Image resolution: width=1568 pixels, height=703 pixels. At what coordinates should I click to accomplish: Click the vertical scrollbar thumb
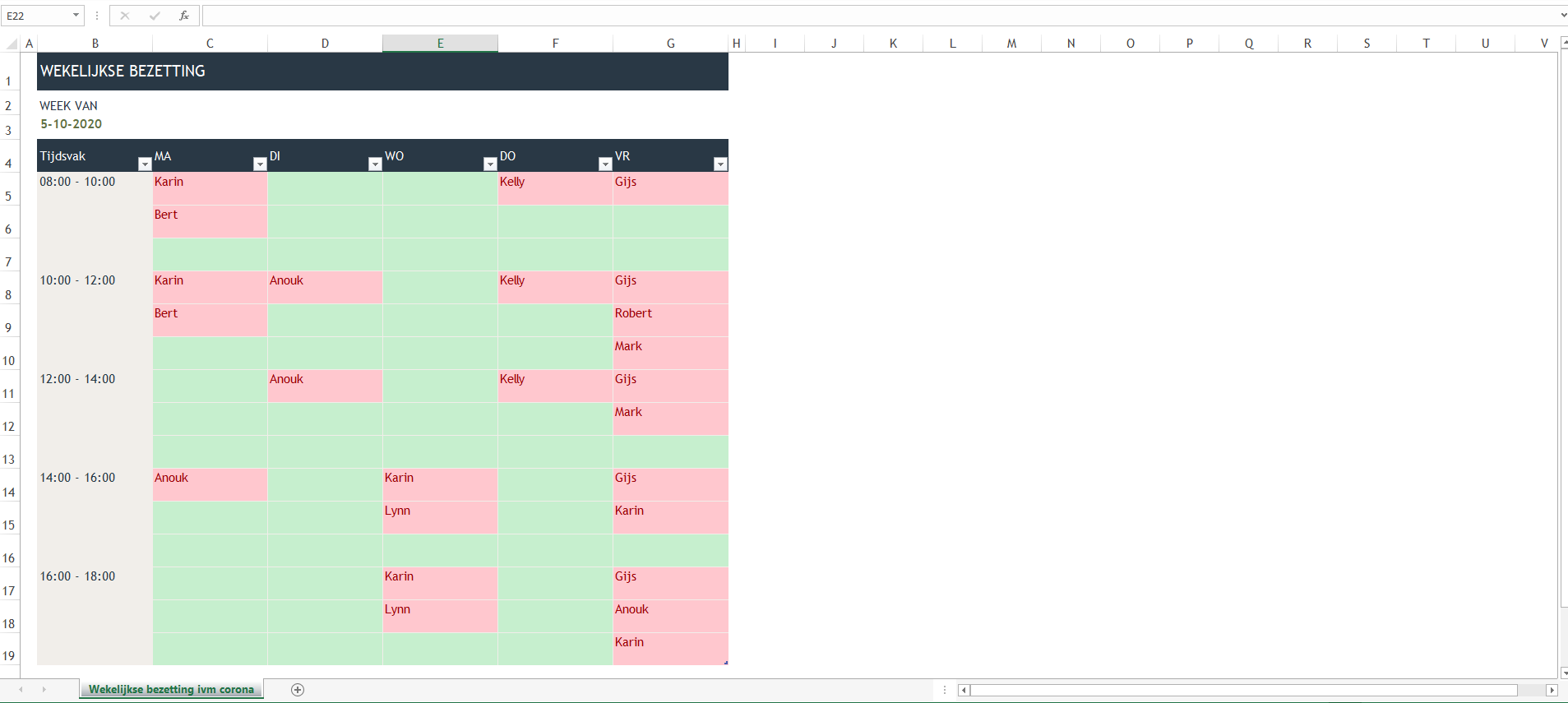(x=1564, y=329)
